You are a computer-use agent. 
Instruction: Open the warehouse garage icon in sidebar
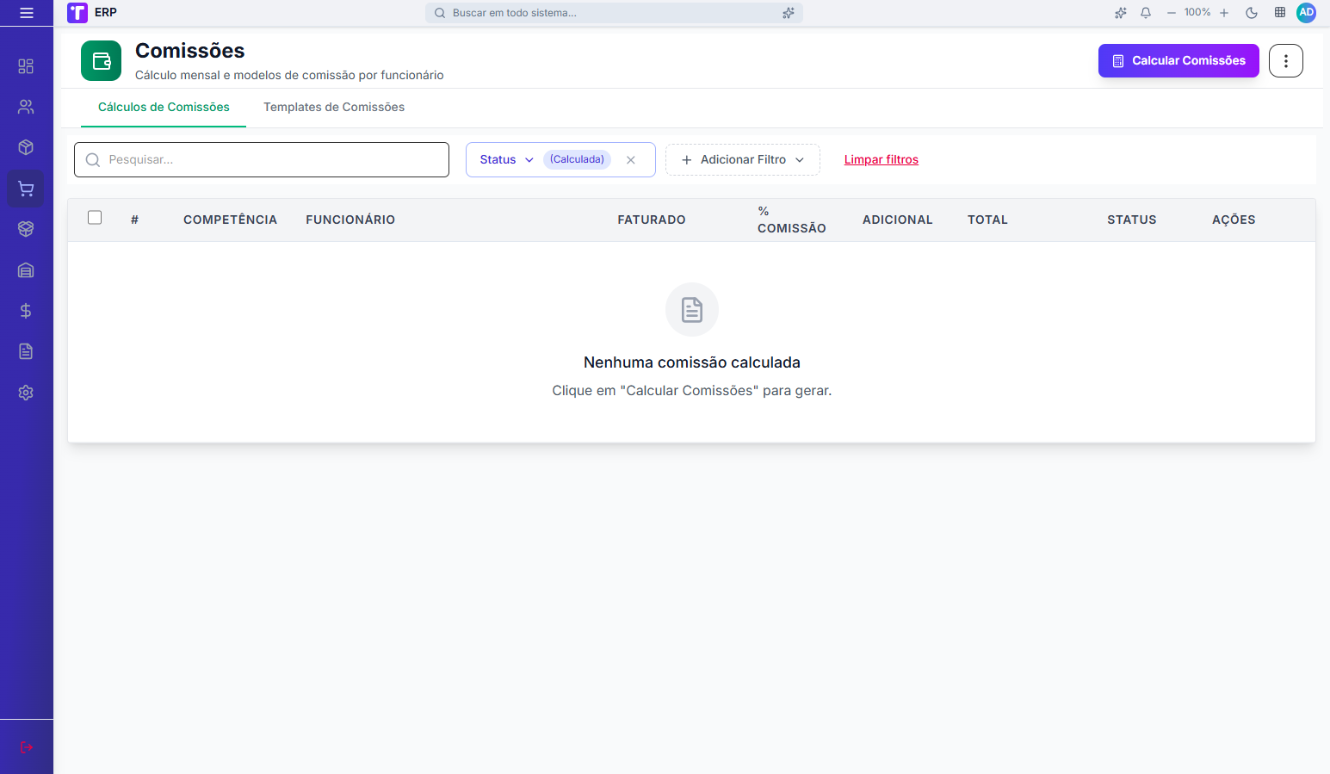(26, 270)
